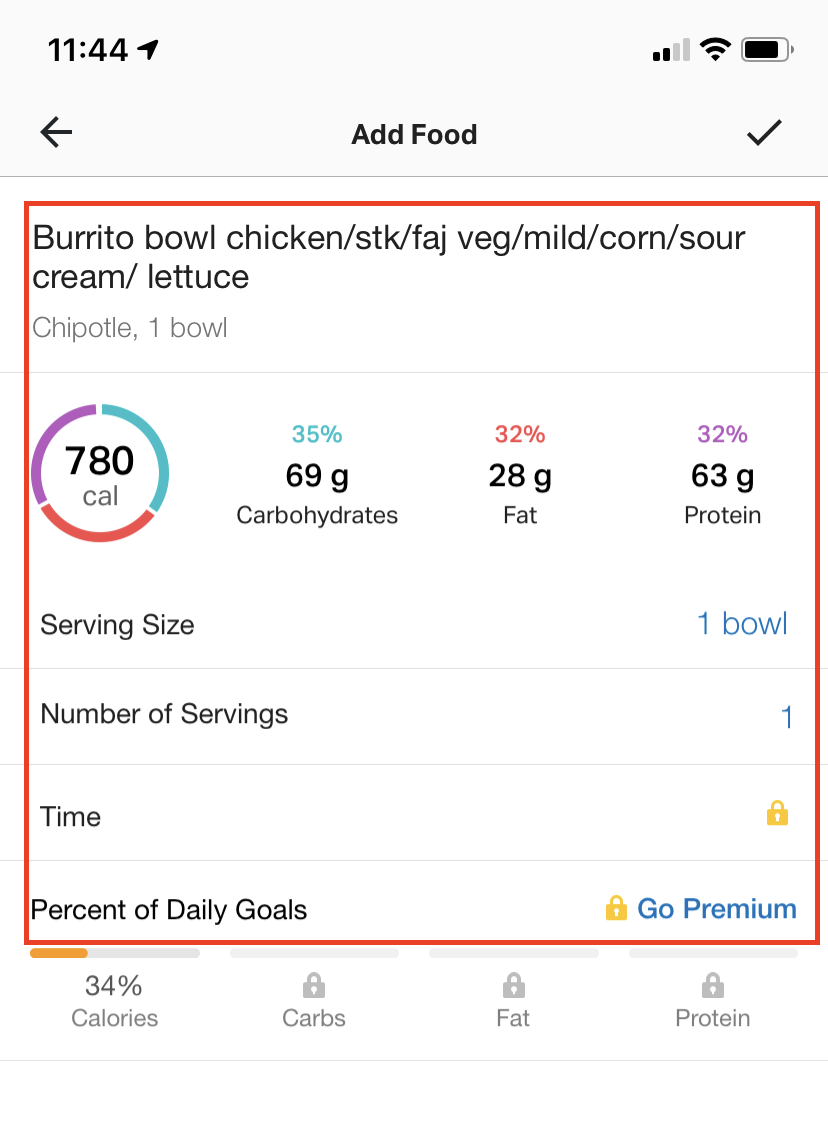This screenshot has height=1125, width=828.
Task: Tap the 34% Calories progress bar
Action: click(115, 954)
